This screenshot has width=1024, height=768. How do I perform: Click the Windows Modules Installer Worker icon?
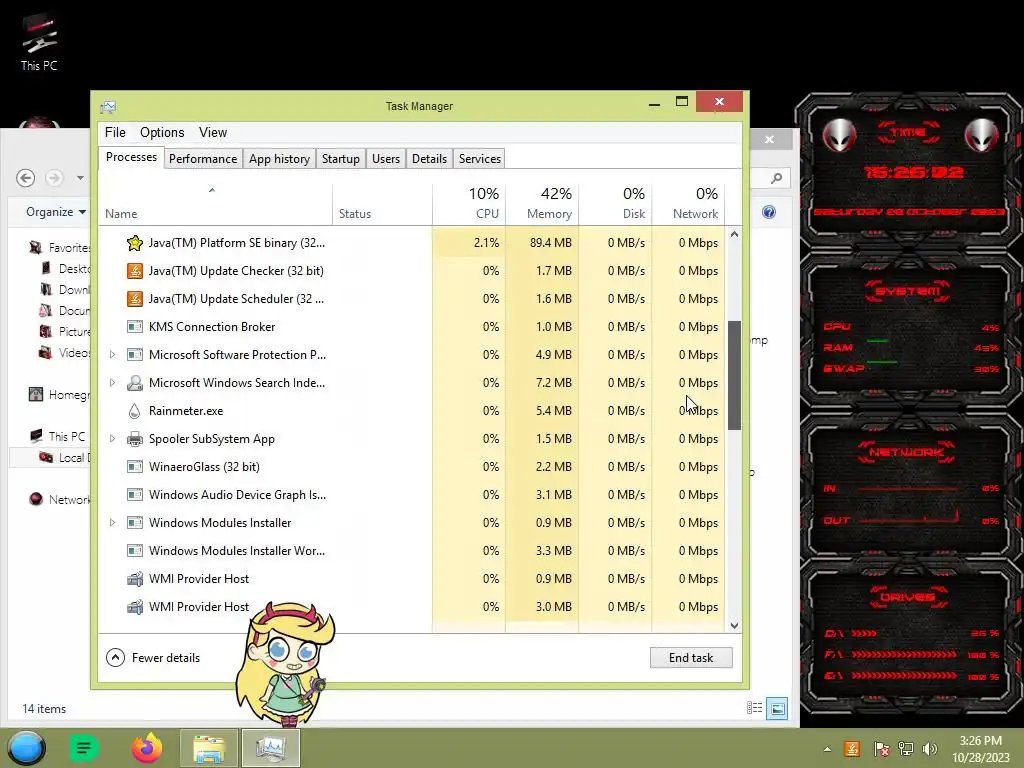[135, 551]
